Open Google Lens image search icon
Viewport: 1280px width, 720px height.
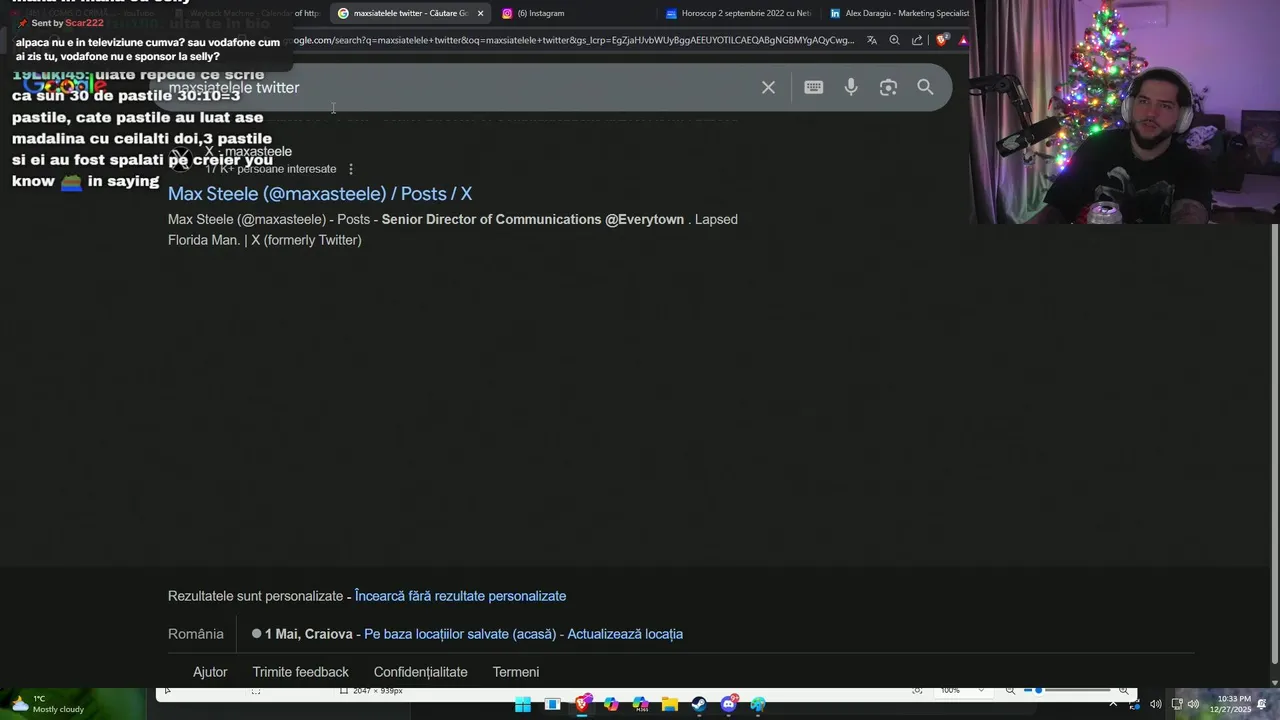click(x=888, y=88)
